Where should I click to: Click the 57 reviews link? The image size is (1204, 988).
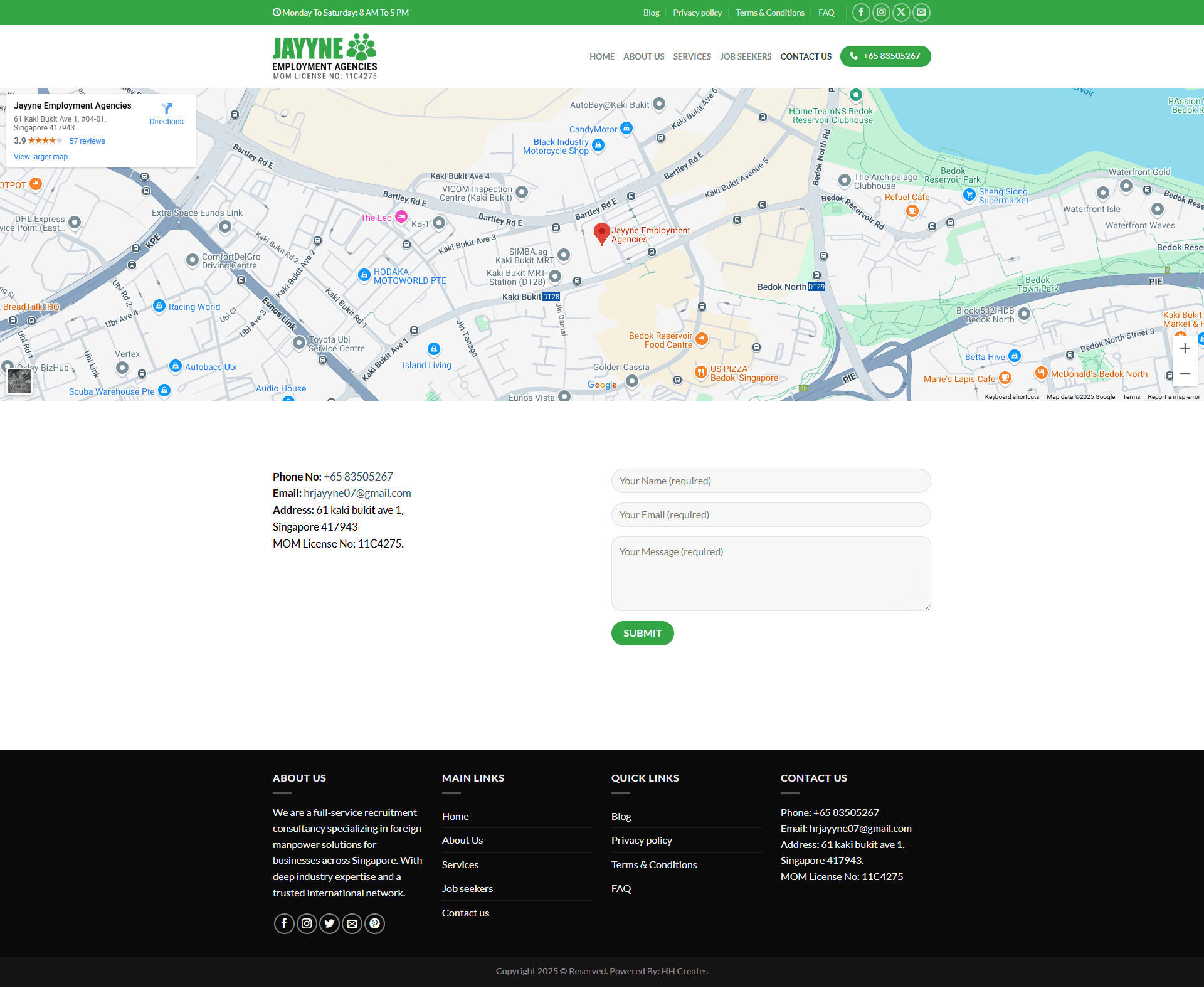(87, 141)
